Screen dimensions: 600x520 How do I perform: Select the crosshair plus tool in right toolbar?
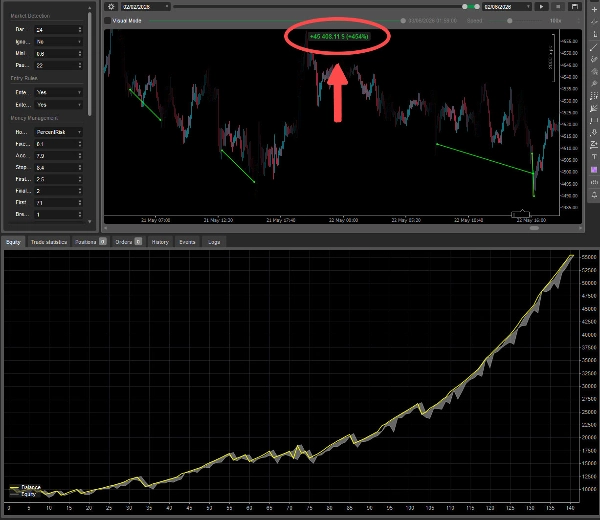point(594,9)
